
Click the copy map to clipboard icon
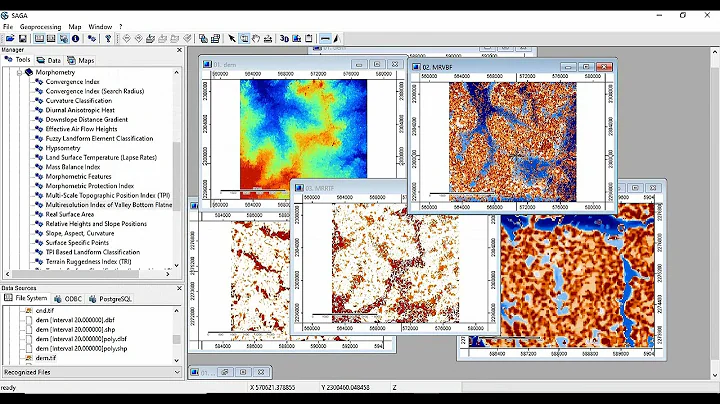pos(309,39)
